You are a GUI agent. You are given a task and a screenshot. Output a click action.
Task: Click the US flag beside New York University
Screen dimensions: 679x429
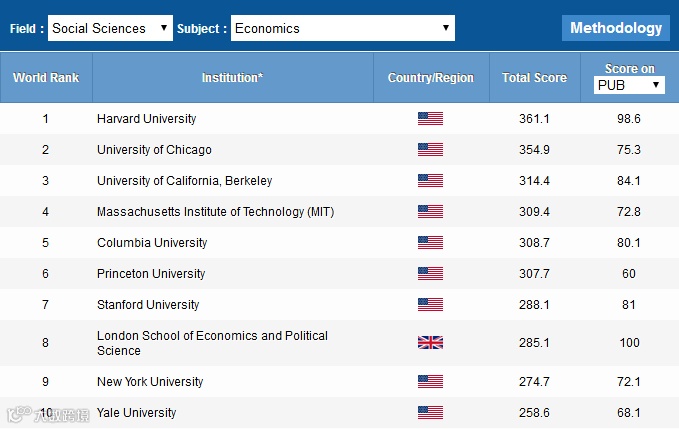point(430,382)
